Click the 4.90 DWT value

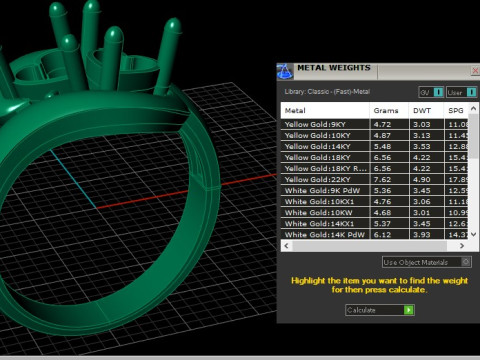[x=422, y=179]
